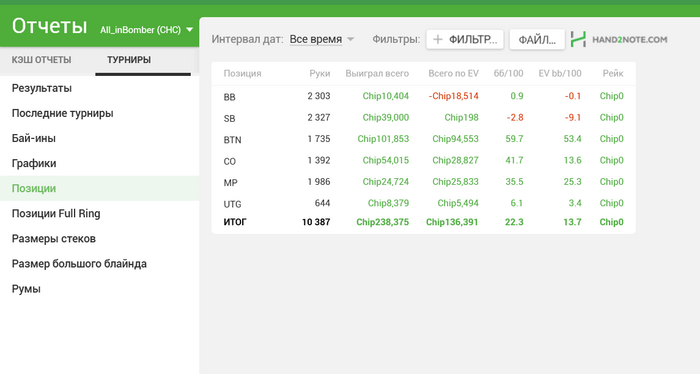Open the Результаты report

point(42,88)
